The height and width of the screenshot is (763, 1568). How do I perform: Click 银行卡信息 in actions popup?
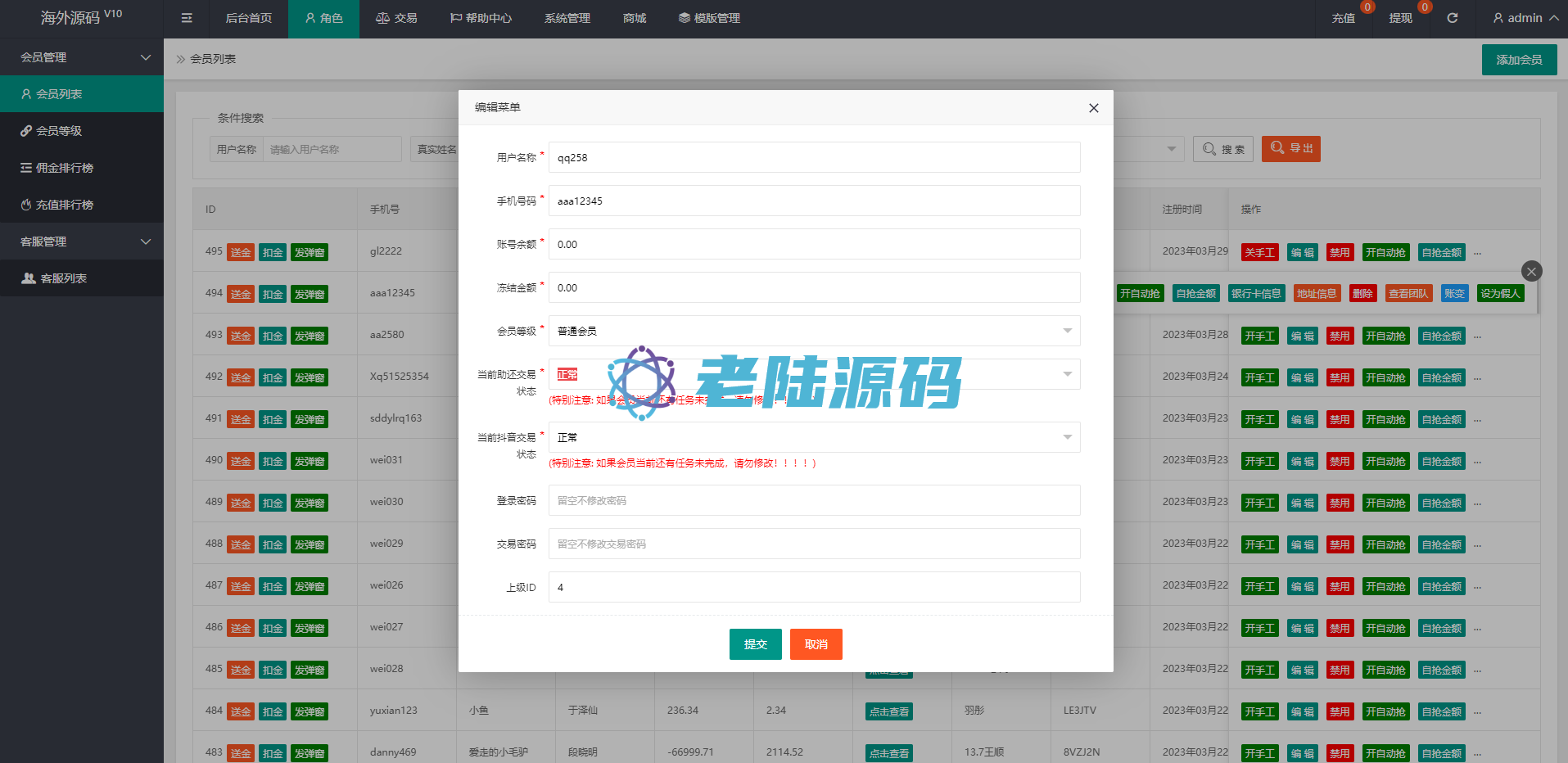(x=1256, y=293)
